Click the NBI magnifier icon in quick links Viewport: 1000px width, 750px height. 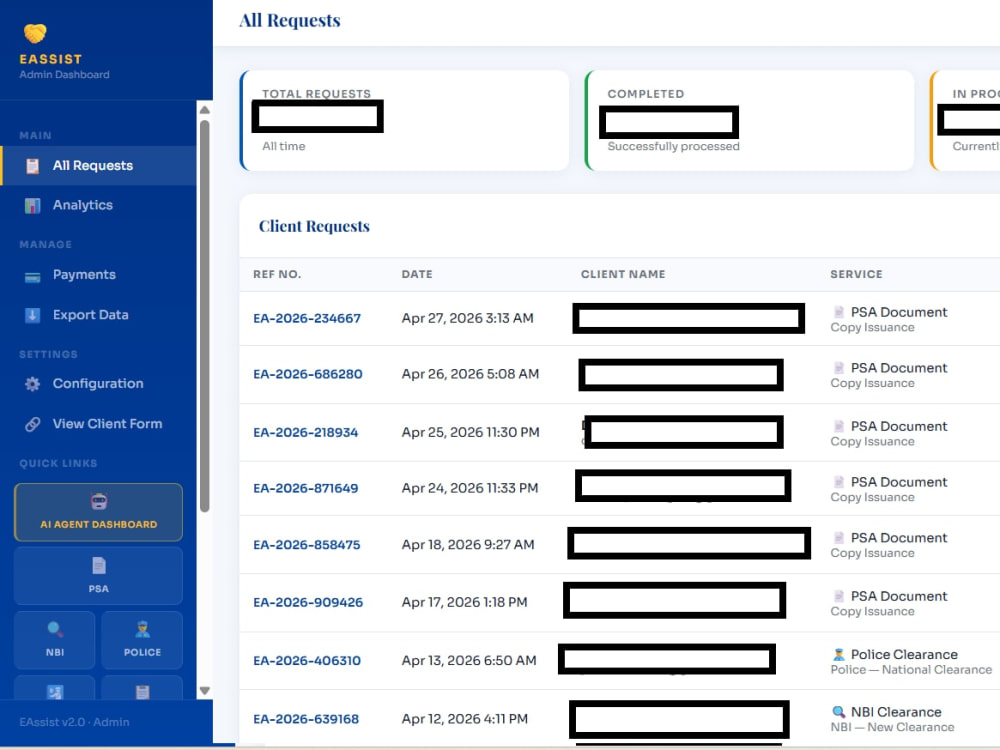[55, 629]
